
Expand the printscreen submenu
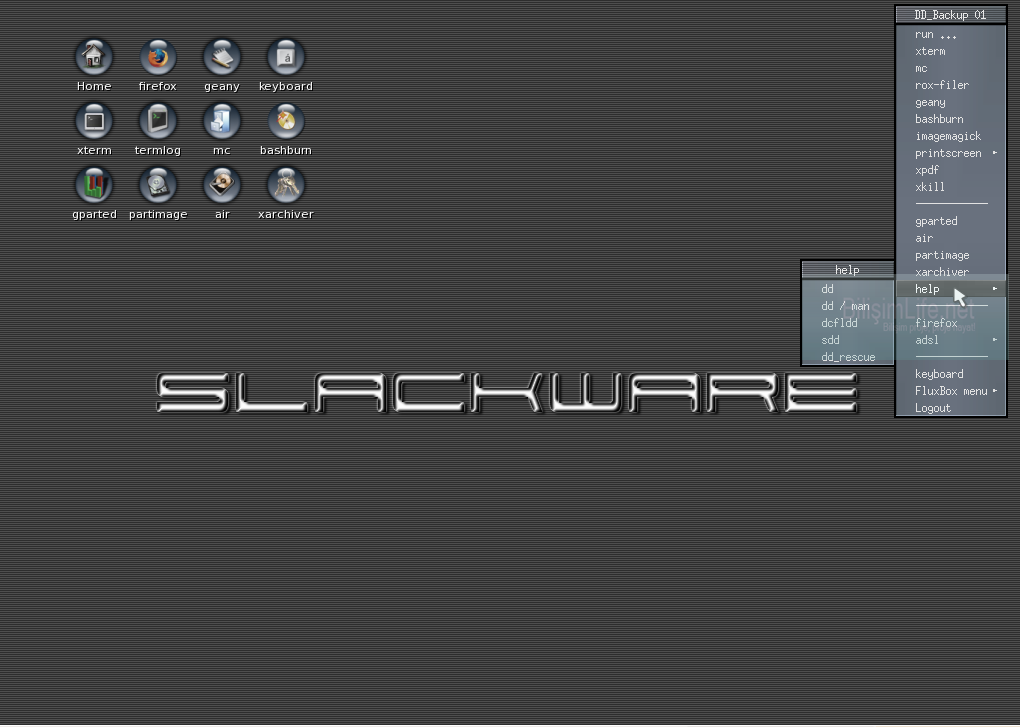[x=951, y=153]
